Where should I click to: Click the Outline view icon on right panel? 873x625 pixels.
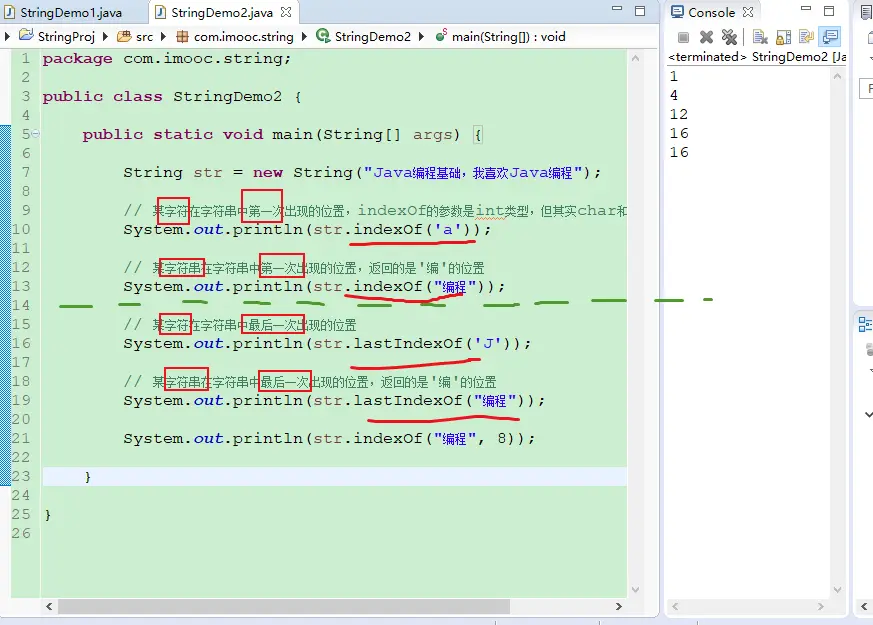point(866,323)
